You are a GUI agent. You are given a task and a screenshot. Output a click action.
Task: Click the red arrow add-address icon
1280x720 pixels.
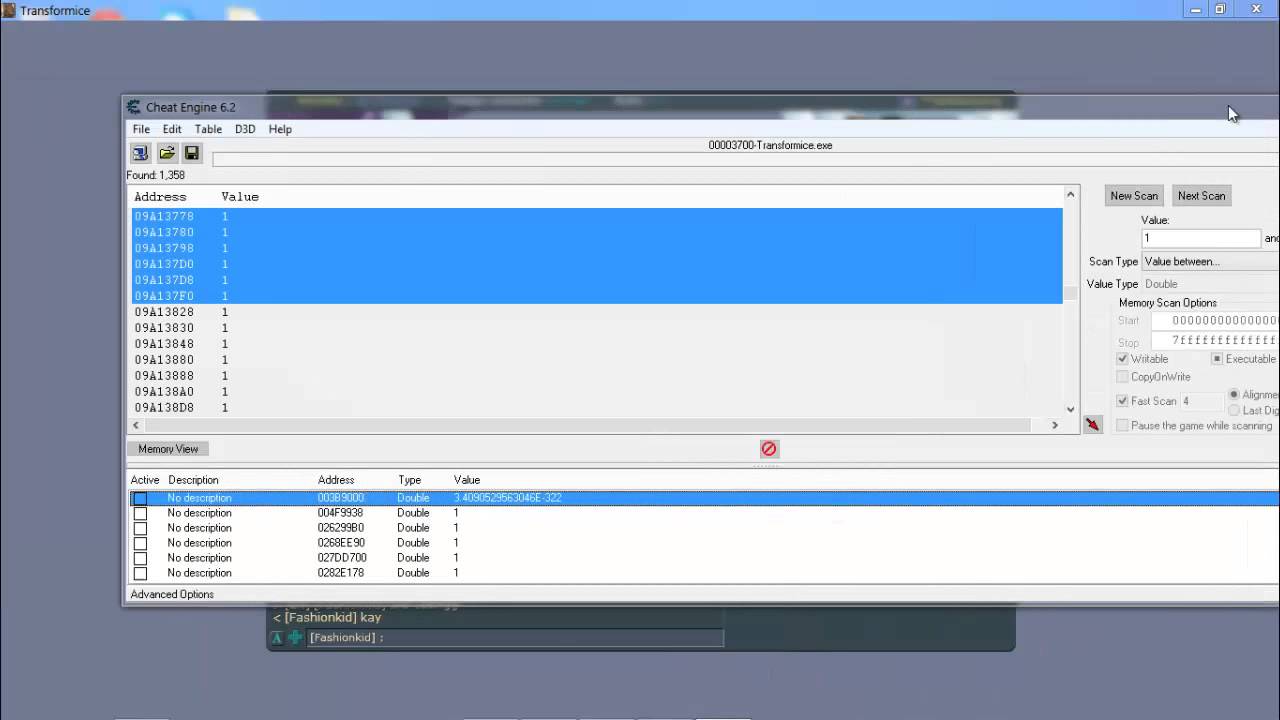tap(1093, 425)
